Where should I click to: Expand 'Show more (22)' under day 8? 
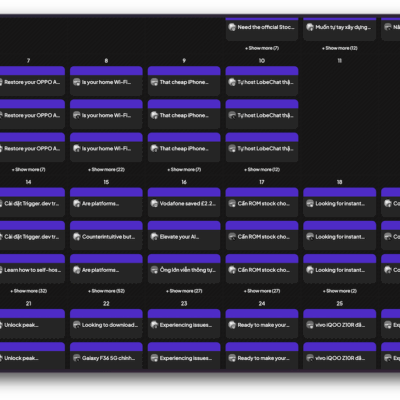pos(106,170)
